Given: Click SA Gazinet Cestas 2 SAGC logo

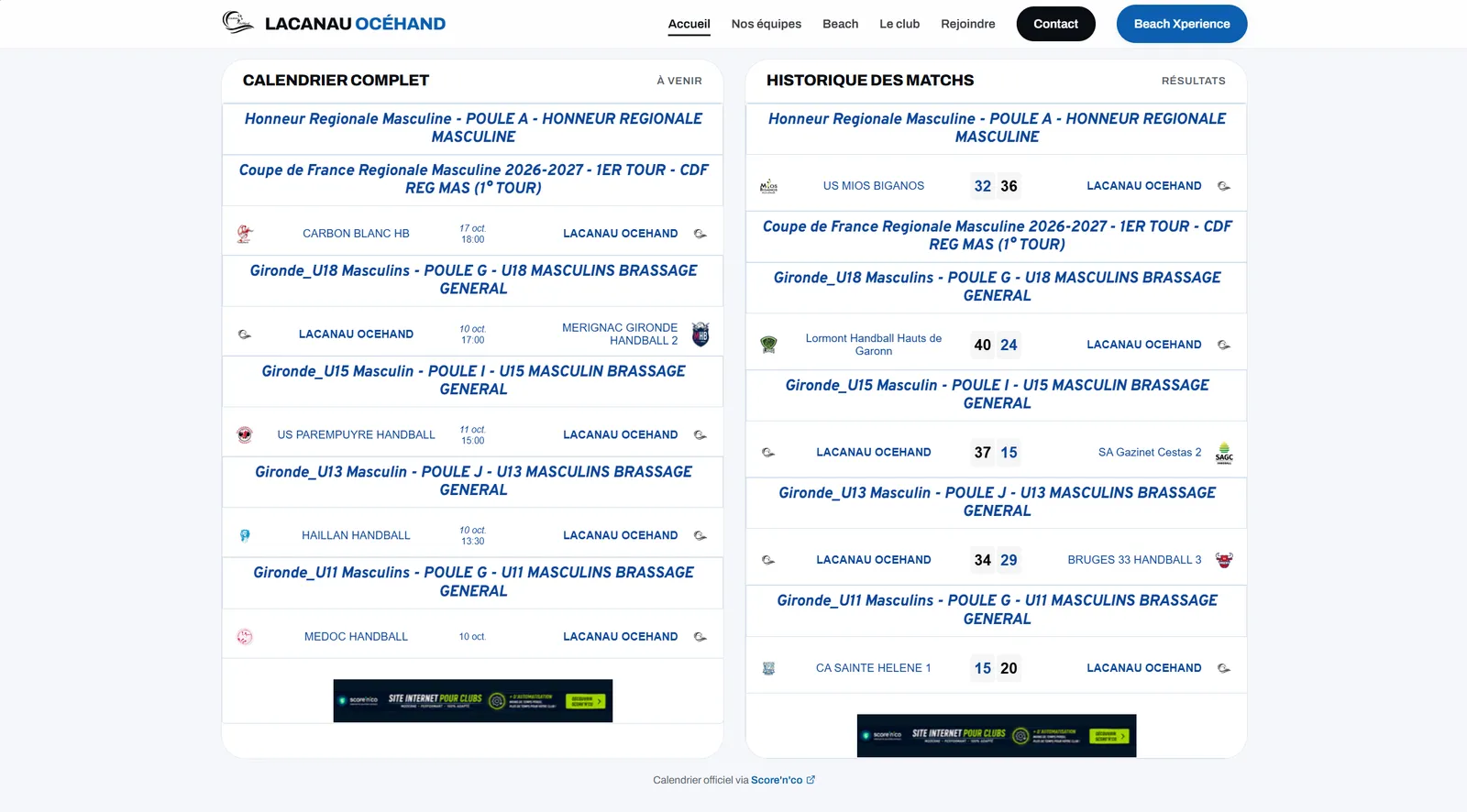Looking at the screenshot, I should pyautogui.click(x=1224, y=453).
